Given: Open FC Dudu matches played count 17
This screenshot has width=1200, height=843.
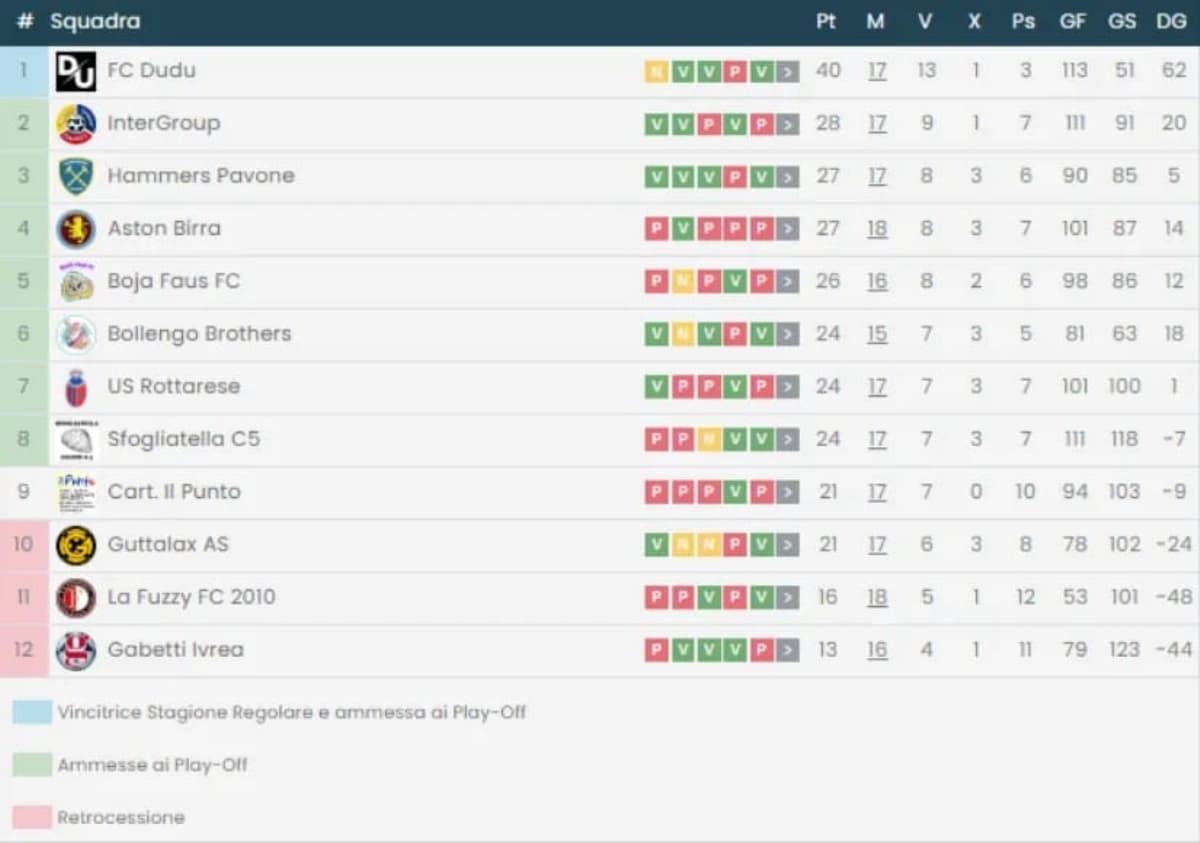Looking at the screenshot, I should [877, 71].
